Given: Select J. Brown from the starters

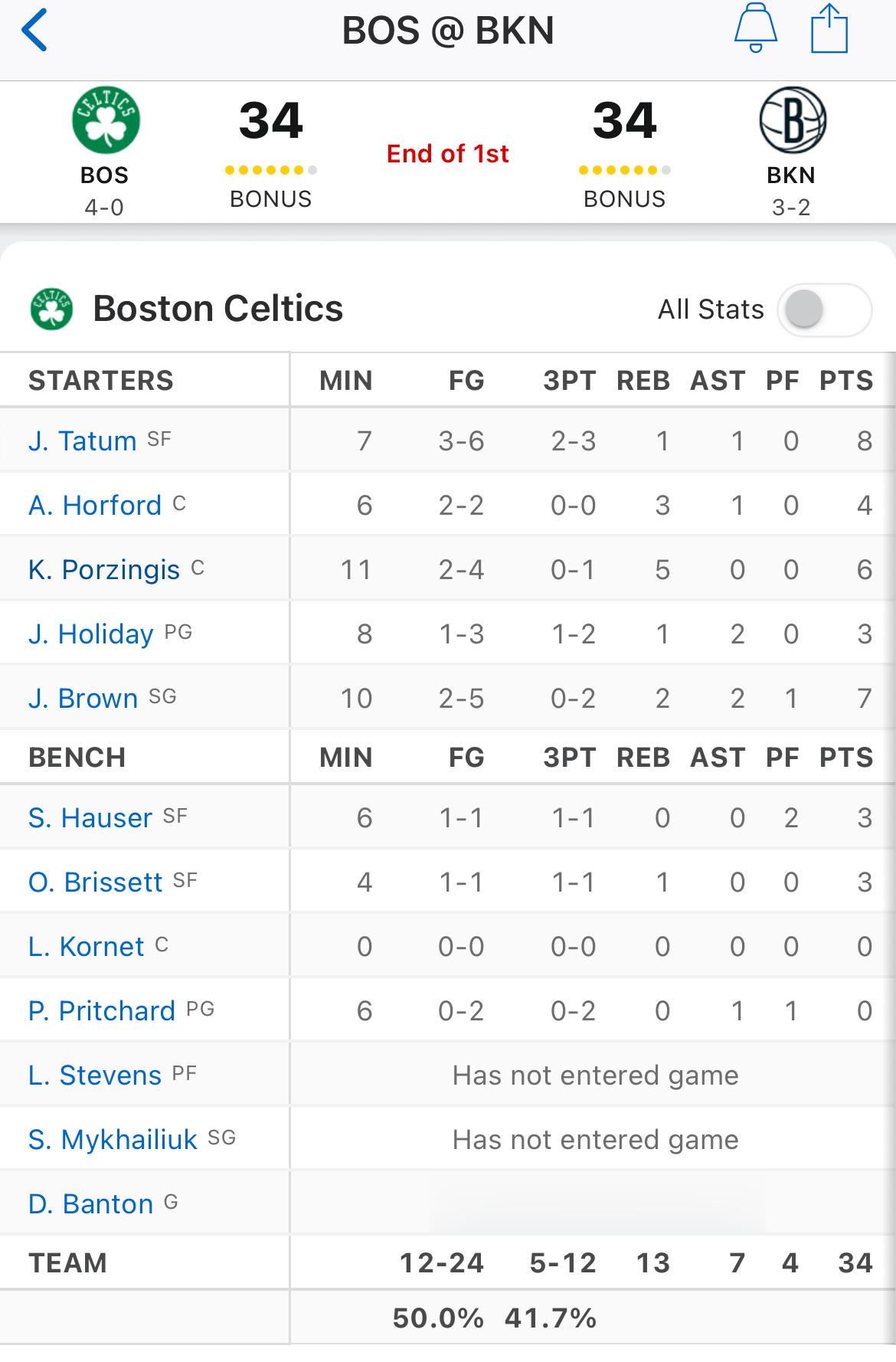Looking at the screenshot, I should [83, 699].
